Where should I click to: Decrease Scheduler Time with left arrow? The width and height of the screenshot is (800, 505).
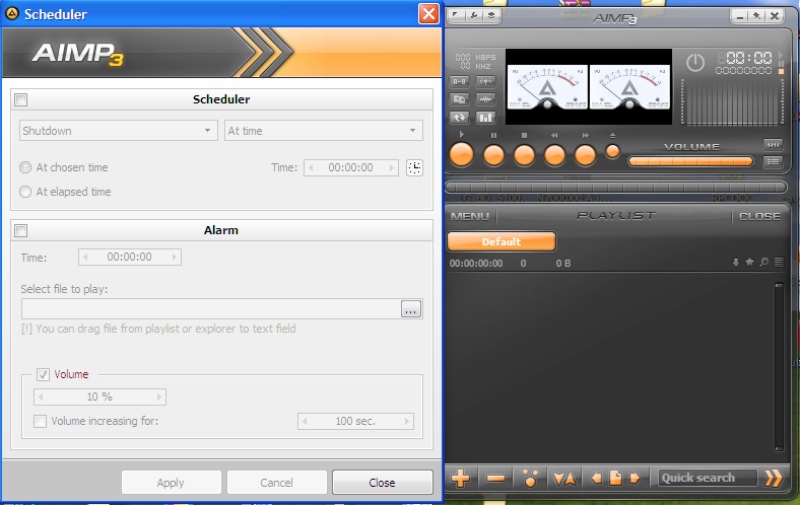point(311,167)
